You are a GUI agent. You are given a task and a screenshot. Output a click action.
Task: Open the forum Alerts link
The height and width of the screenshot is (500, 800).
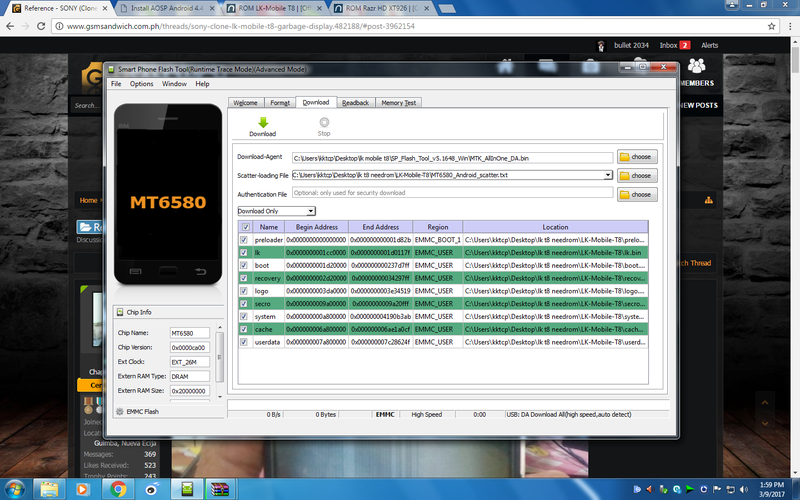tap(709, 45)
